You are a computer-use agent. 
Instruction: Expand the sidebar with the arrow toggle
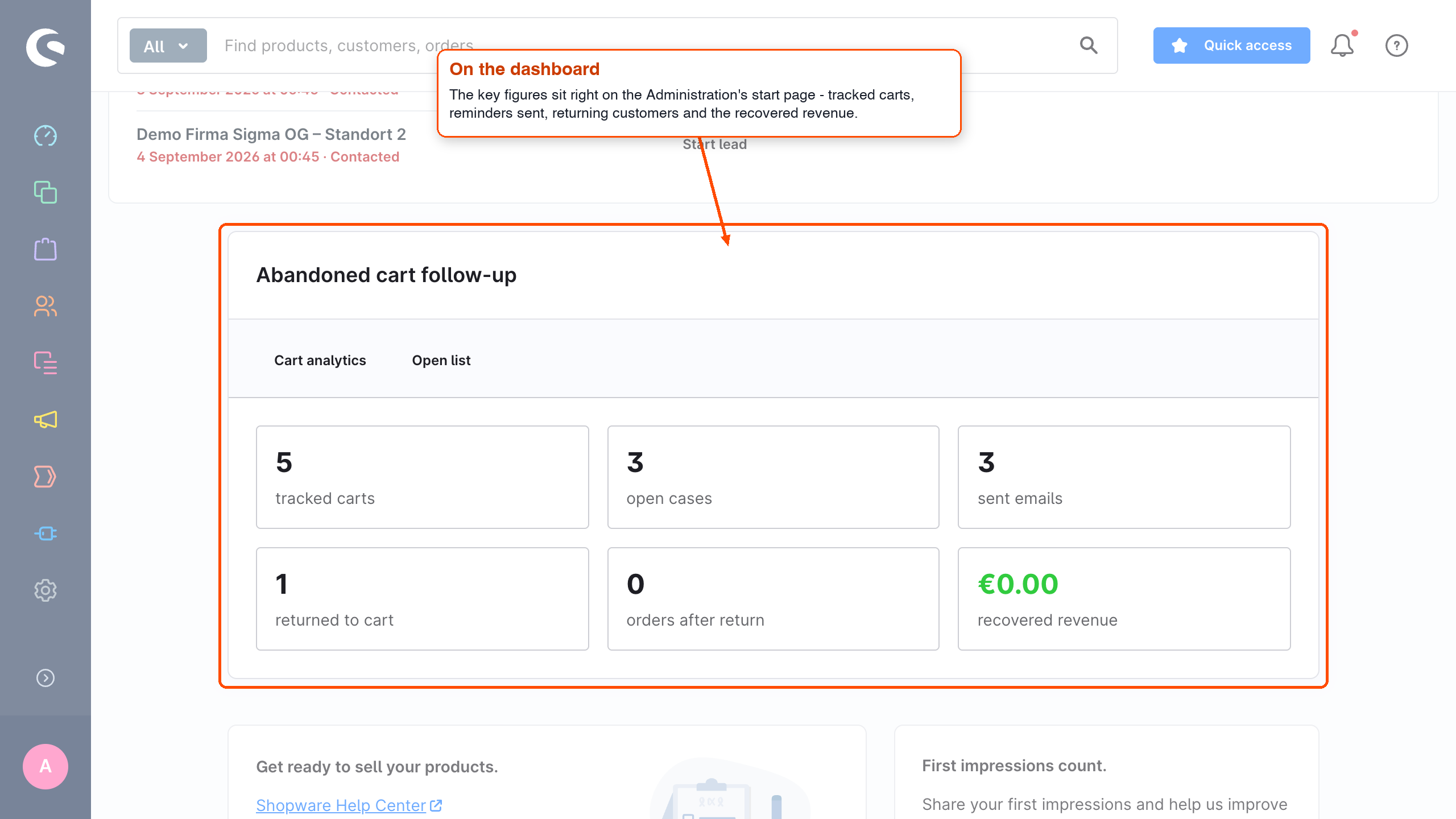[45, 678]
